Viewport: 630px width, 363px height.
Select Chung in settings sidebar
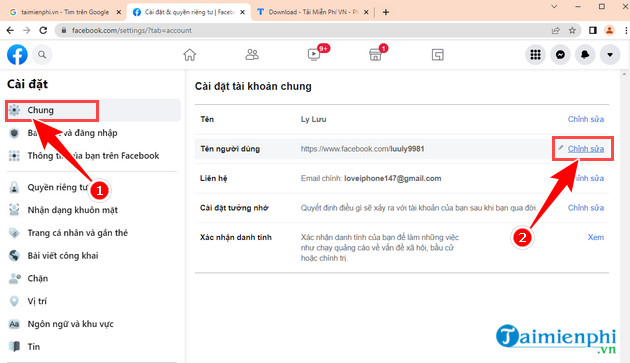[93, 110]
